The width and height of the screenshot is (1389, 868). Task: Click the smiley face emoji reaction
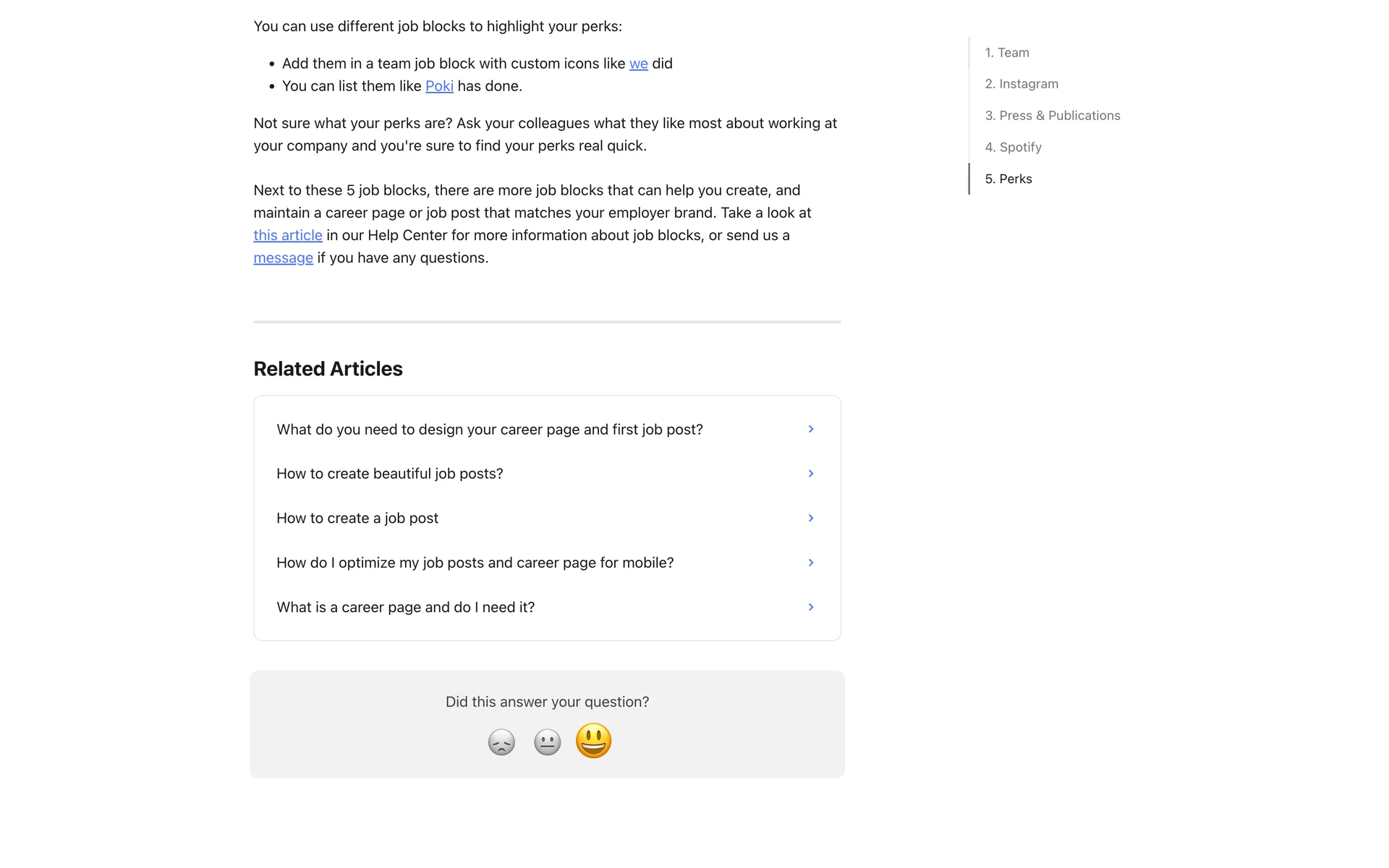(593, 741)
